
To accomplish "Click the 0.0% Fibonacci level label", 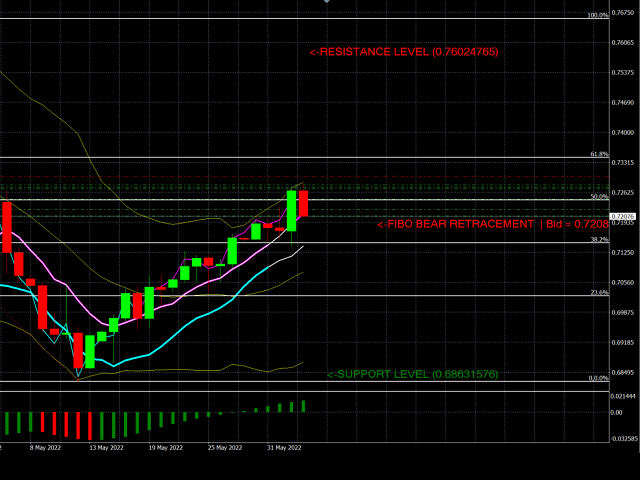I will 598,378.
